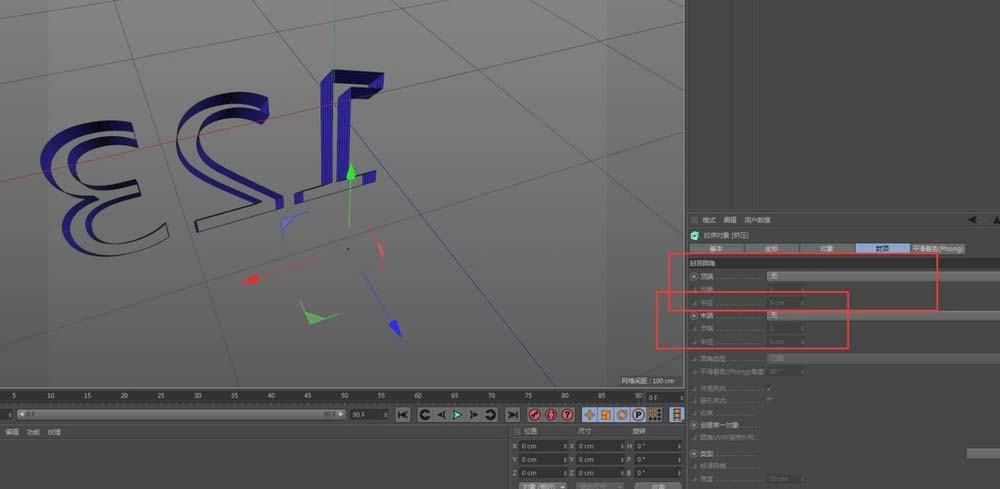The height and width of the screenshot is (489, 1000).
Task: Open the first tab in the attribute tab row
Action: click(716, 247)
